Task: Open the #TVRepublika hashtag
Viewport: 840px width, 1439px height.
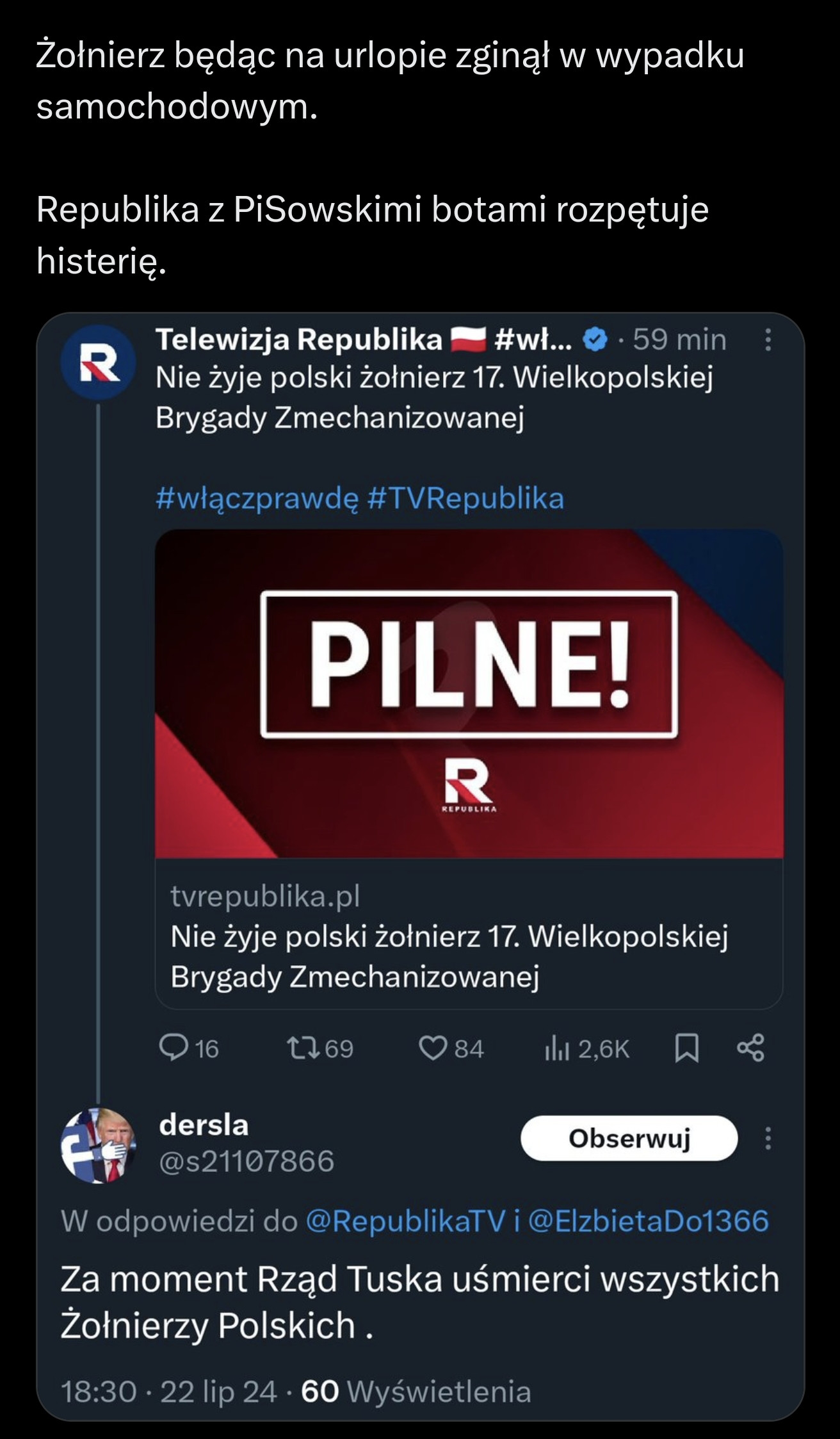Action: [466, 498]
